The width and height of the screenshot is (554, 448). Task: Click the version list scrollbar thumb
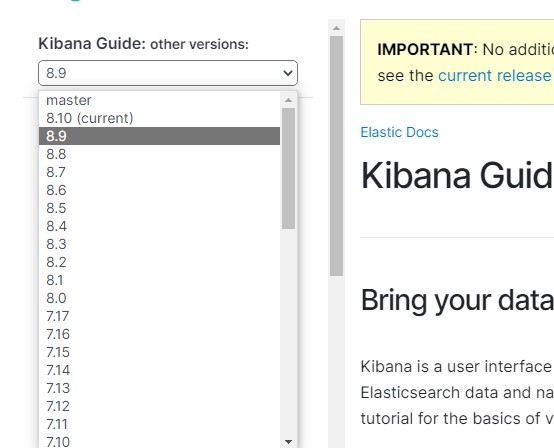coord(288,169)
